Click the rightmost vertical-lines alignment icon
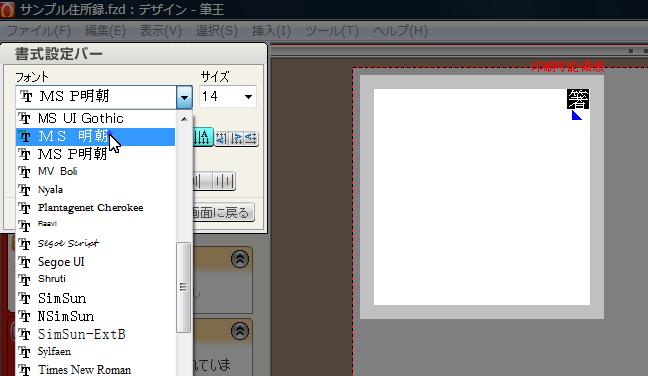The image size is (648, 376). [x=224, y=181]
